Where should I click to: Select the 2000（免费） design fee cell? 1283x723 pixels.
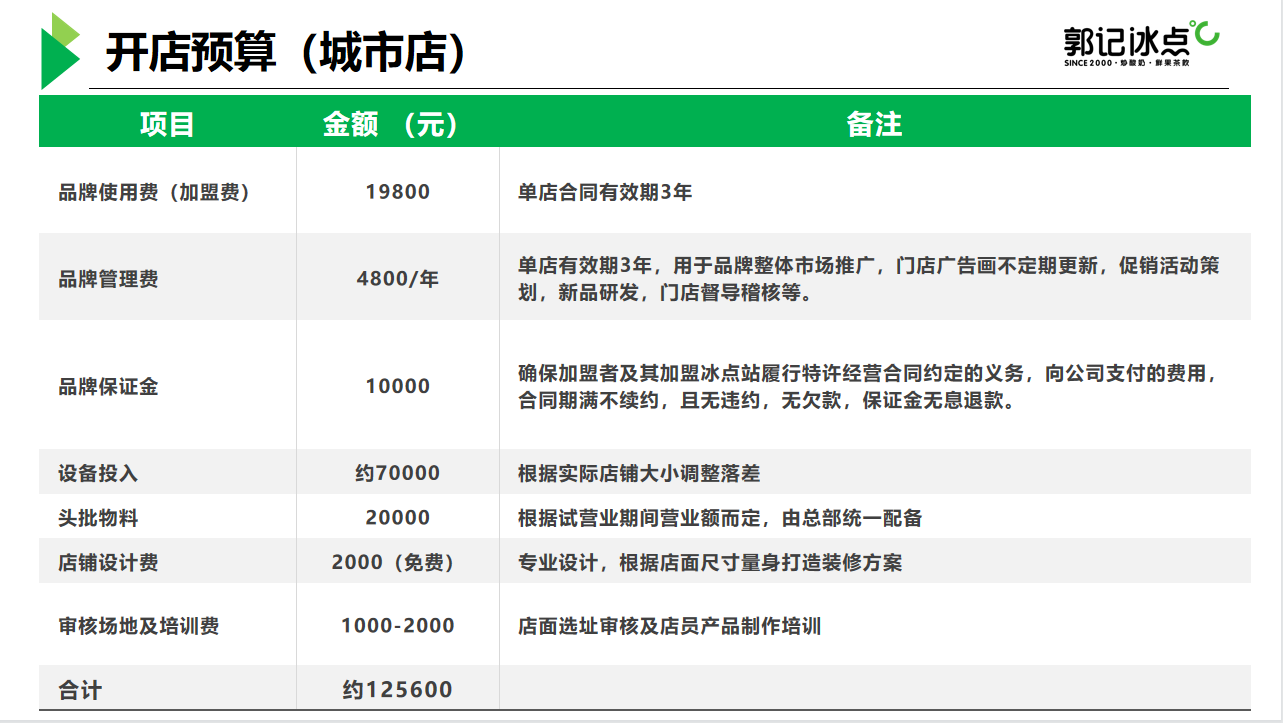click(397, 563)
